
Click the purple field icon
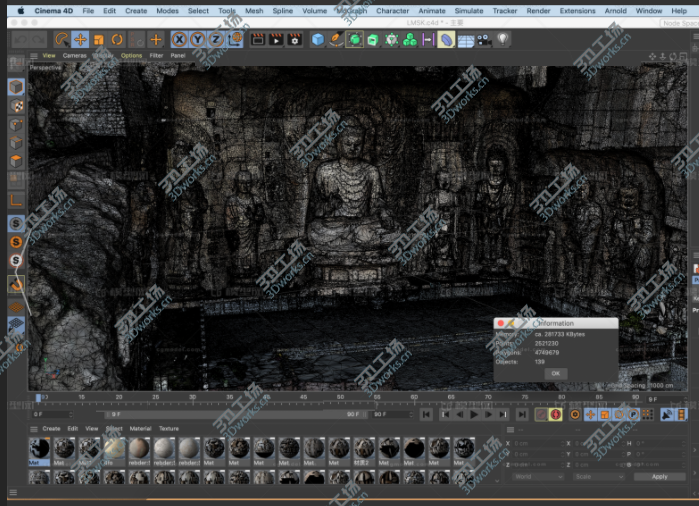pyautogui.click(x=428, y=40)
